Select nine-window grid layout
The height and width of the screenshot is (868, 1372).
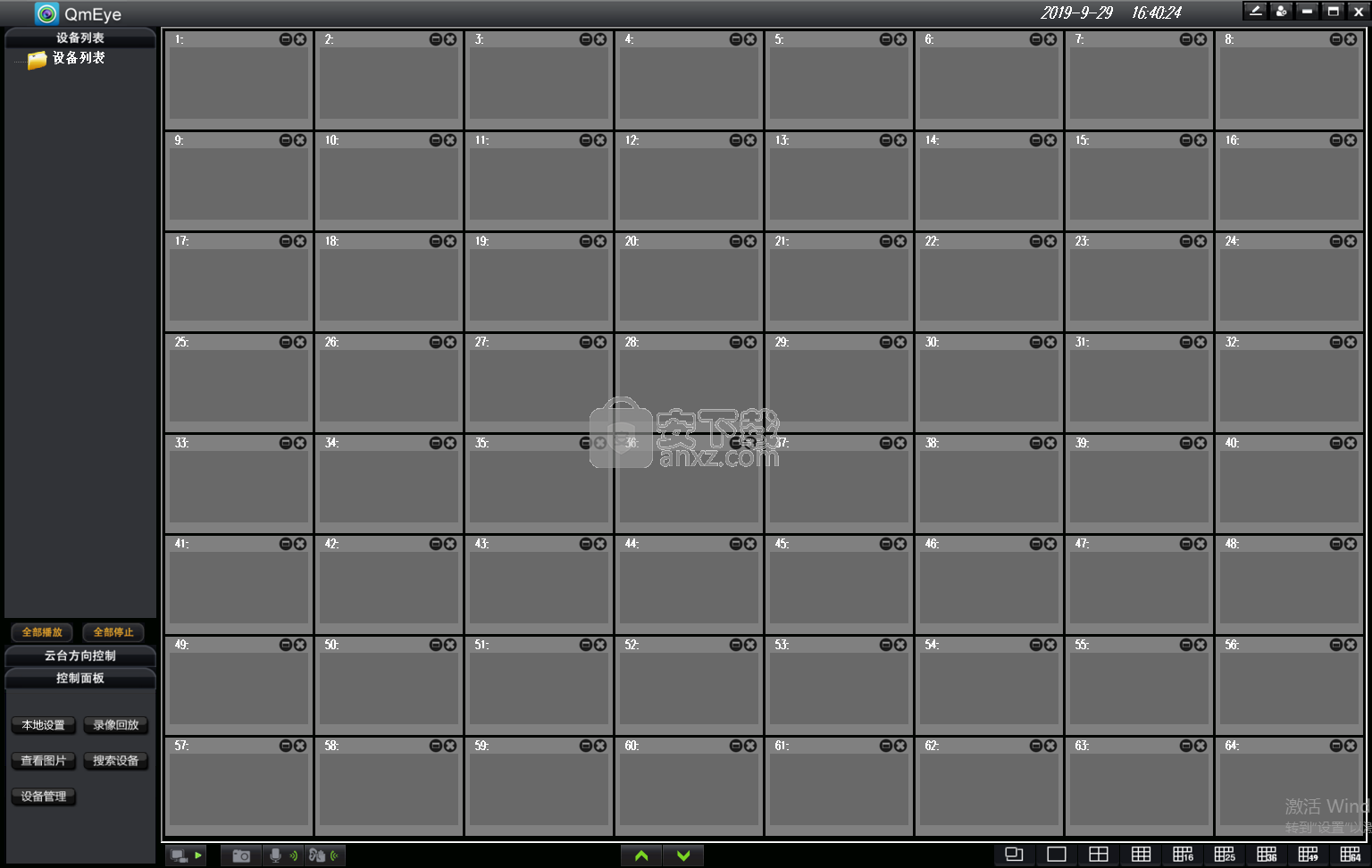pyautogui.click(x=1141, y=855)
